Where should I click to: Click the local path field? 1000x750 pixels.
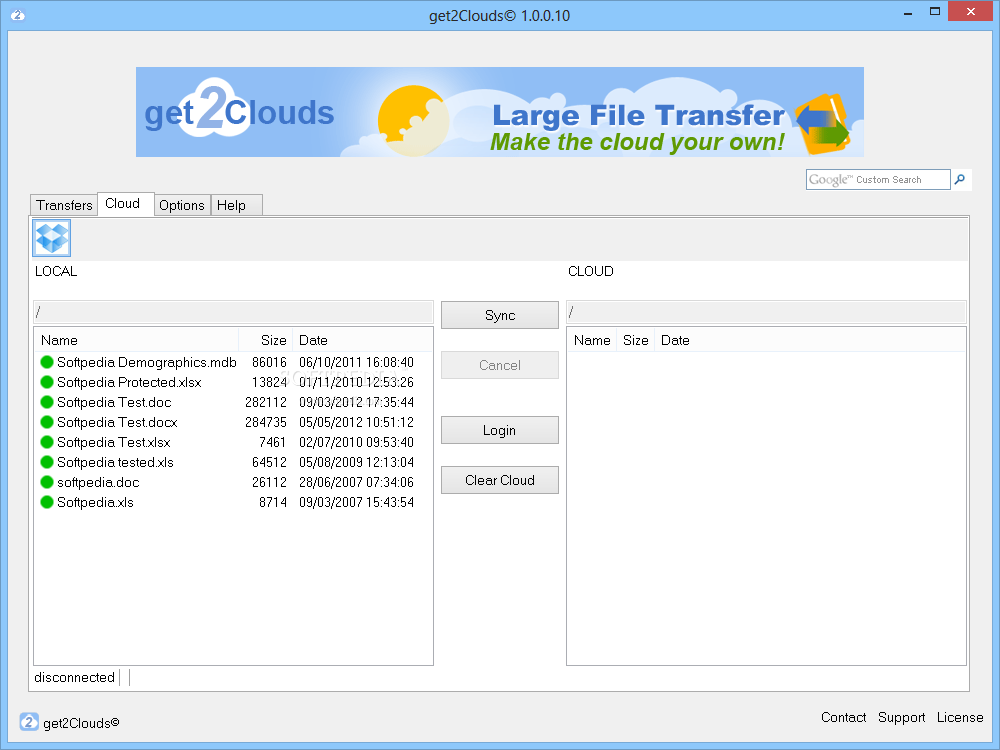[x=233, y=312]
